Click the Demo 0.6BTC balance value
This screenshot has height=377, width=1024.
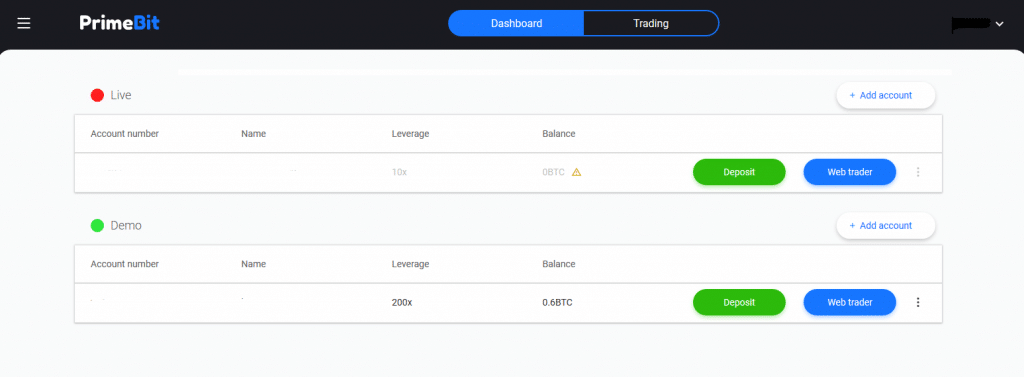tap(558, 303)
